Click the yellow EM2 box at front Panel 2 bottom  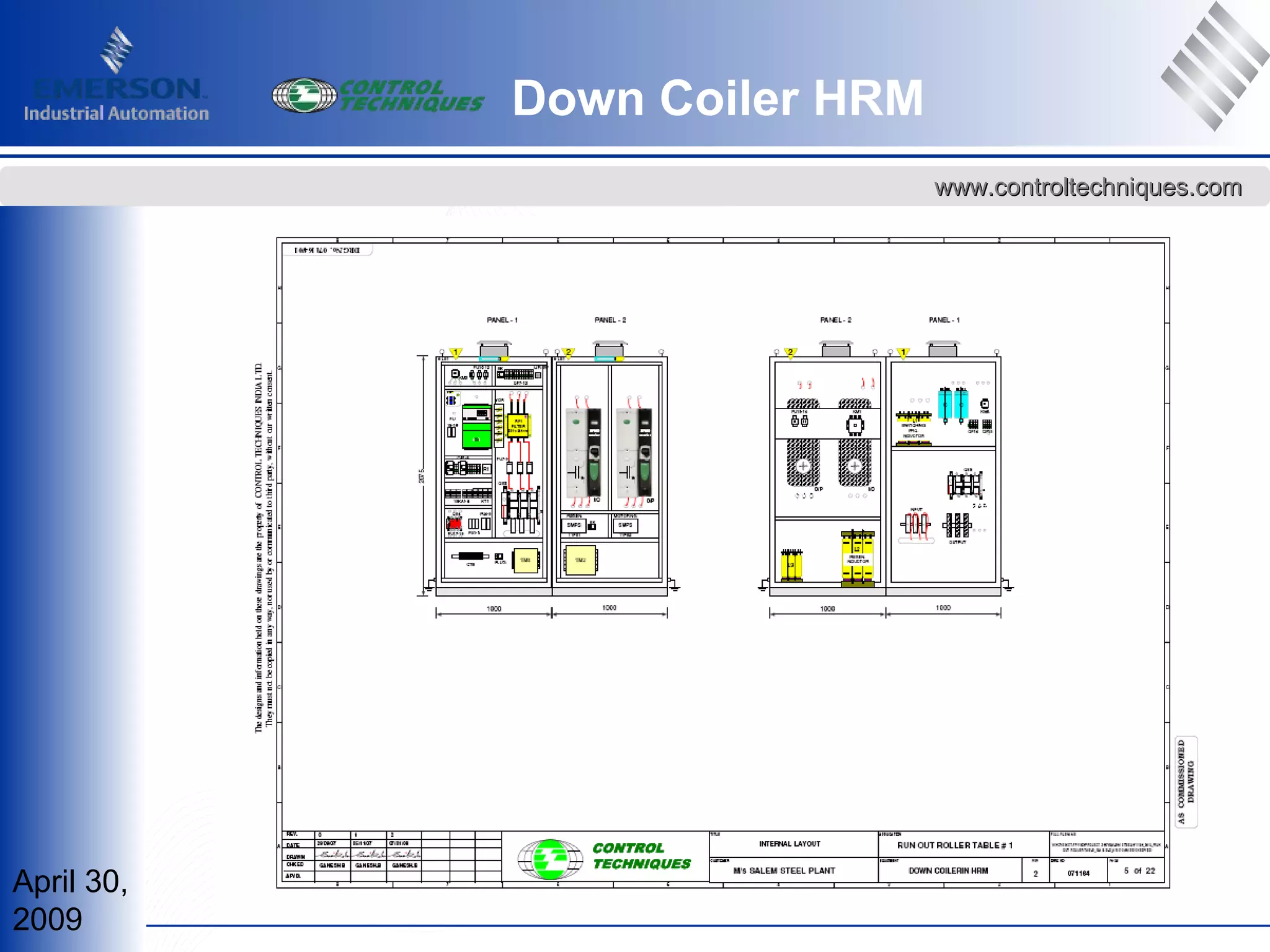580,560
